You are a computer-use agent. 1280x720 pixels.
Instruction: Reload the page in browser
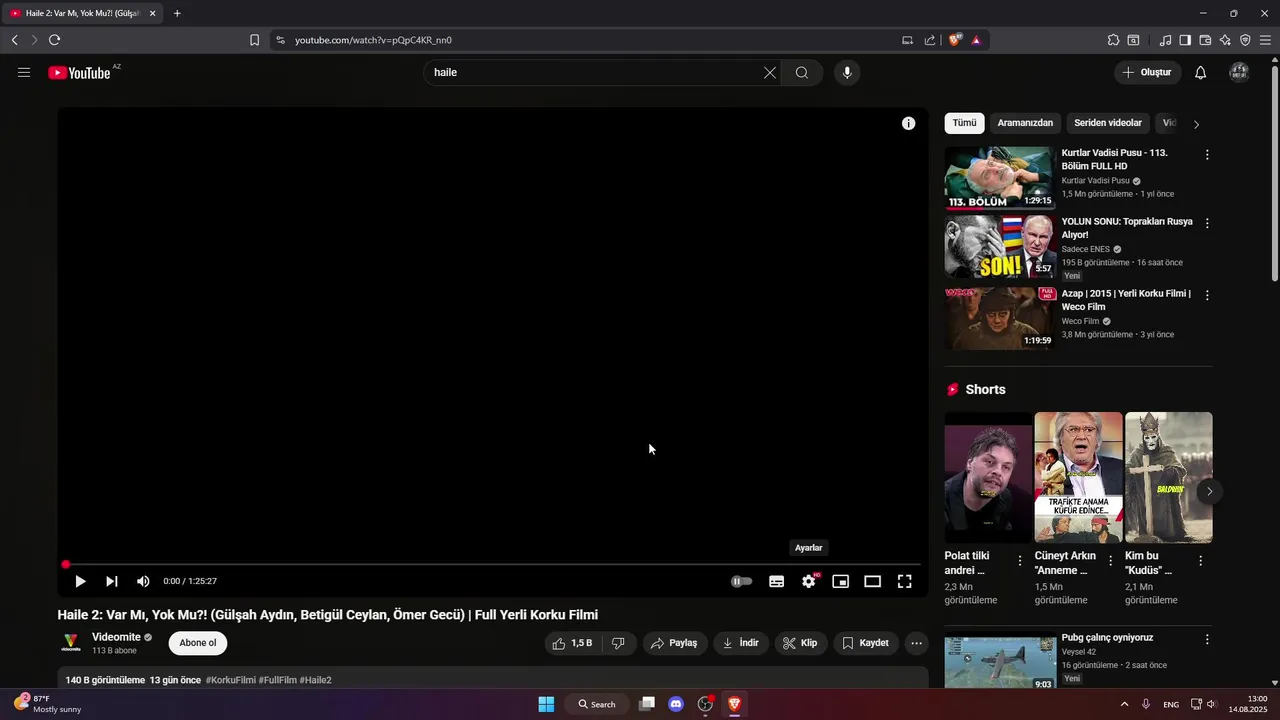tap(54, 40)
